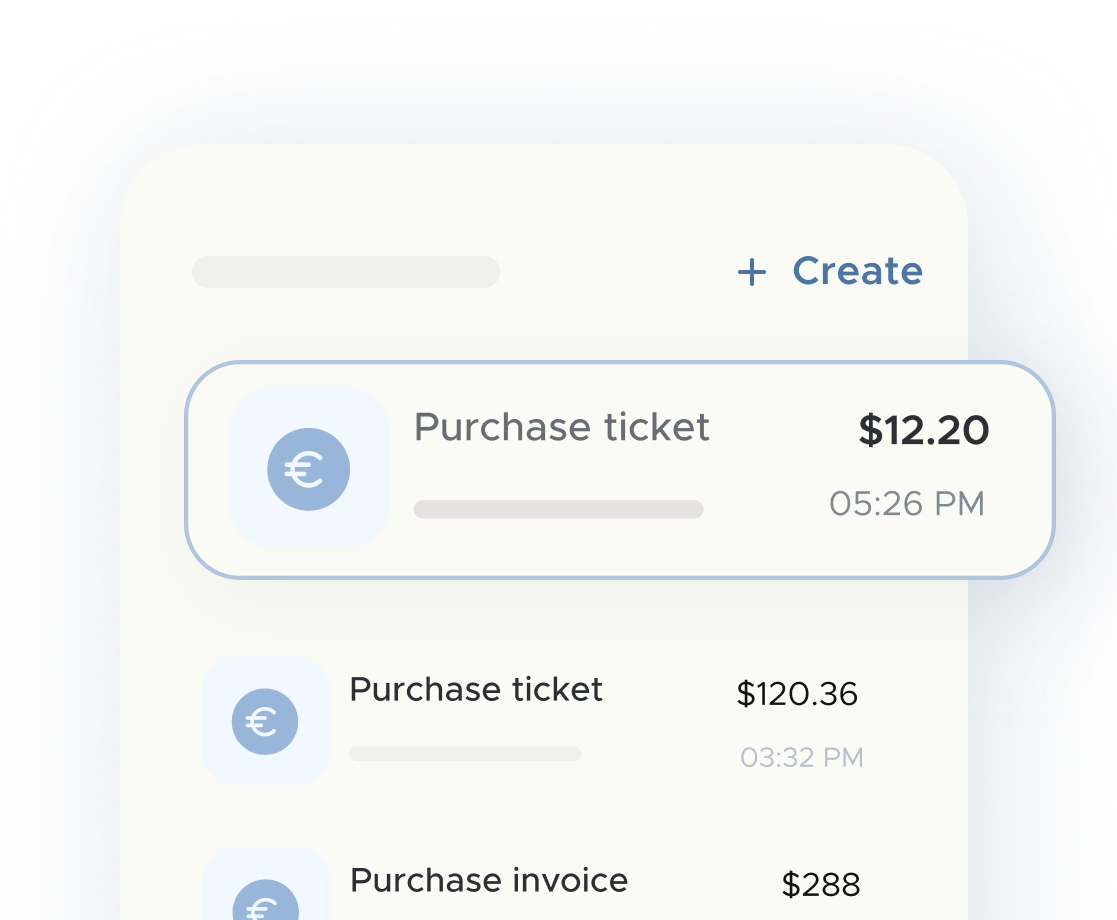Click the euro icon on the highlighted Purchase ticket

(308, 468)
